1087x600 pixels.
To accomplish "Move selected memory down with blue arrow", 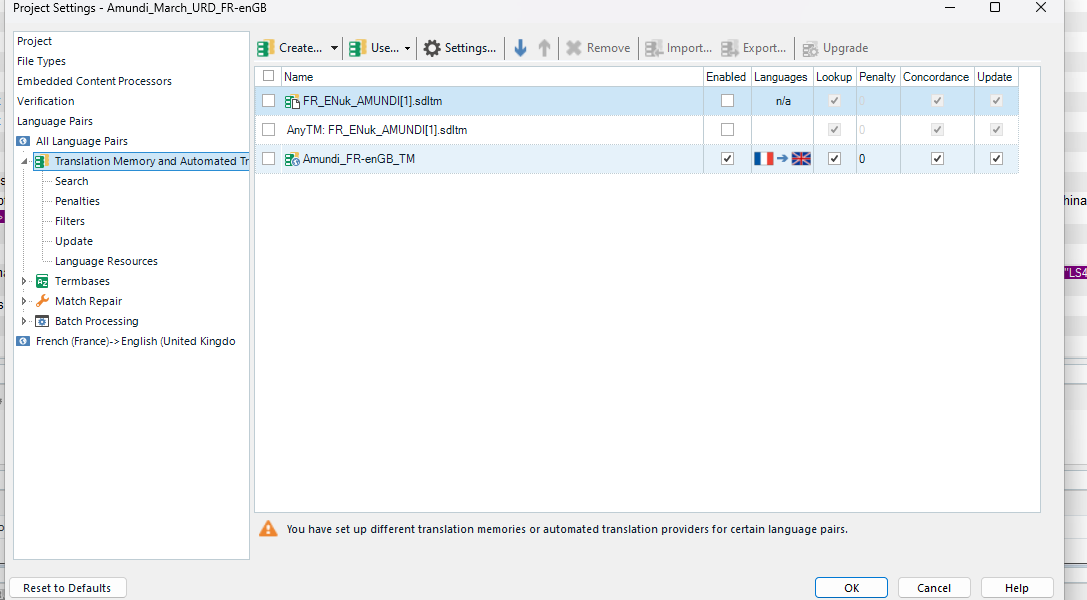I will 521,48.
